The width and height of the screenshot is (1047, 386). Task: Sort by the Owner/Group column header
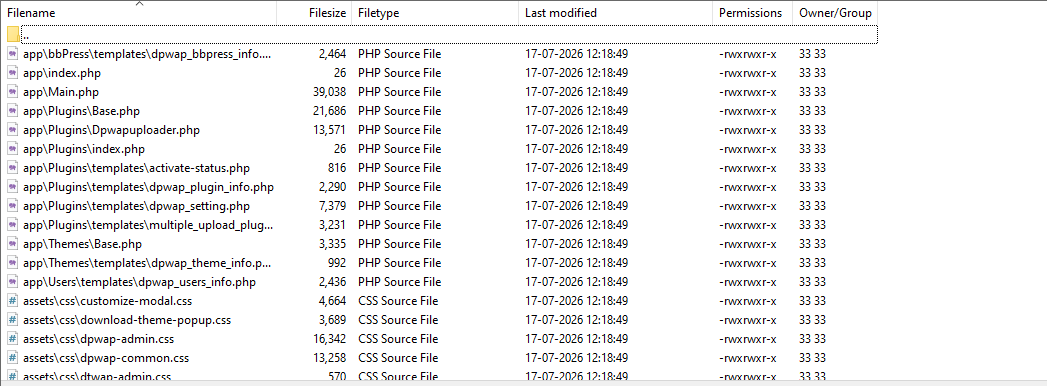tap(835, 13)
